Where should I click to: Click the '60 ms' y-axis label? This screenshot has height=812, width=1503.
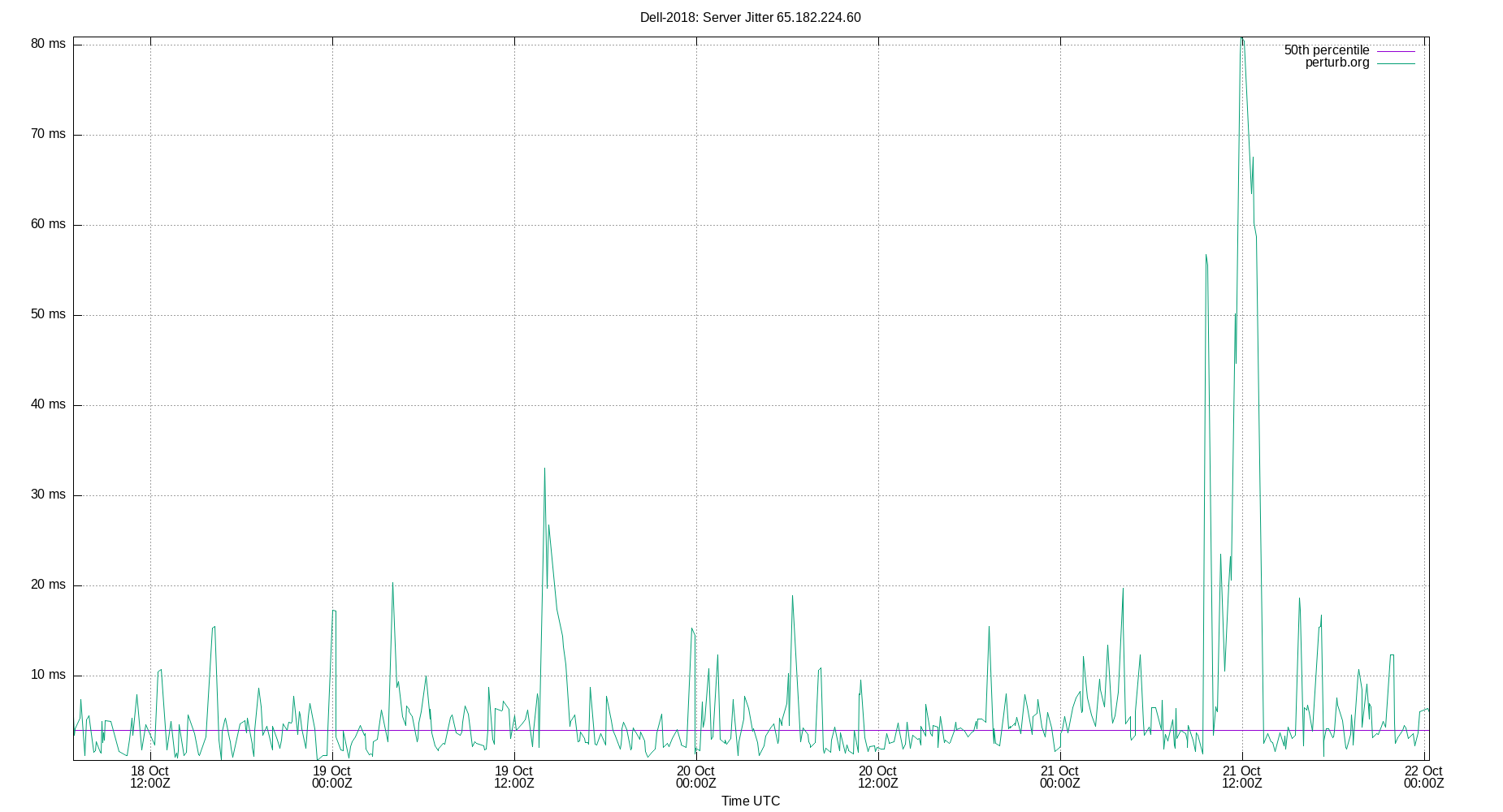click(x=48, y=224)
